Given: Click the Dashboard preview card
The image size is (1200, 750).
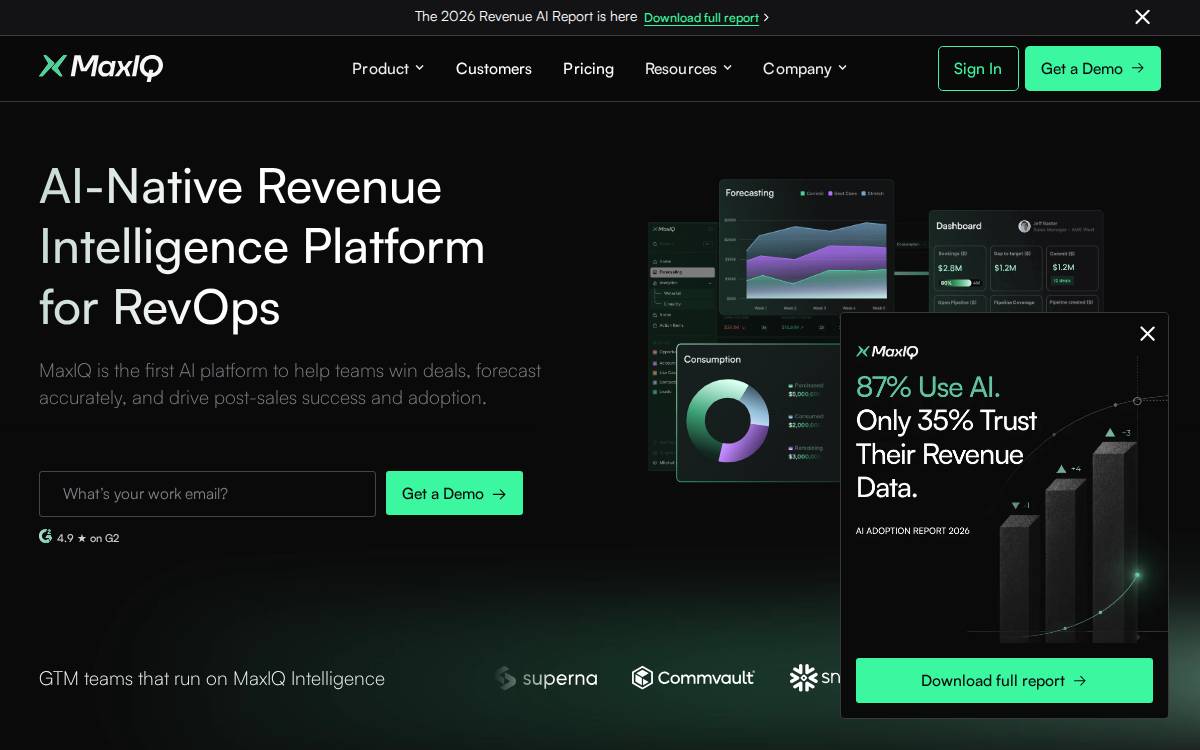Looking at the screenshot, I should pos(1015,261).
